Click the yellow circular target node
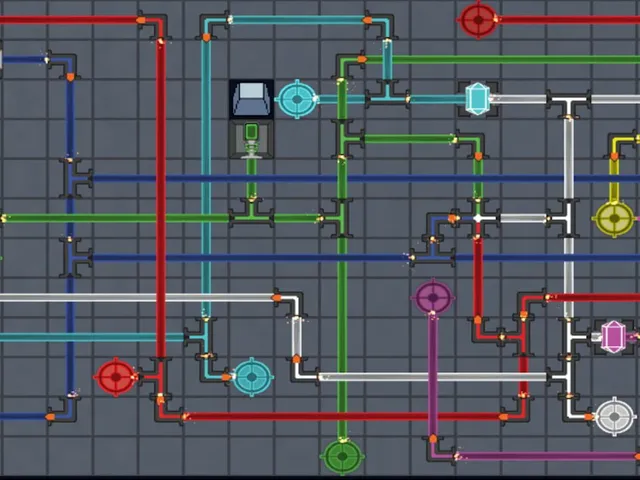This screenshot has width=640, height=480. point(614,218)
